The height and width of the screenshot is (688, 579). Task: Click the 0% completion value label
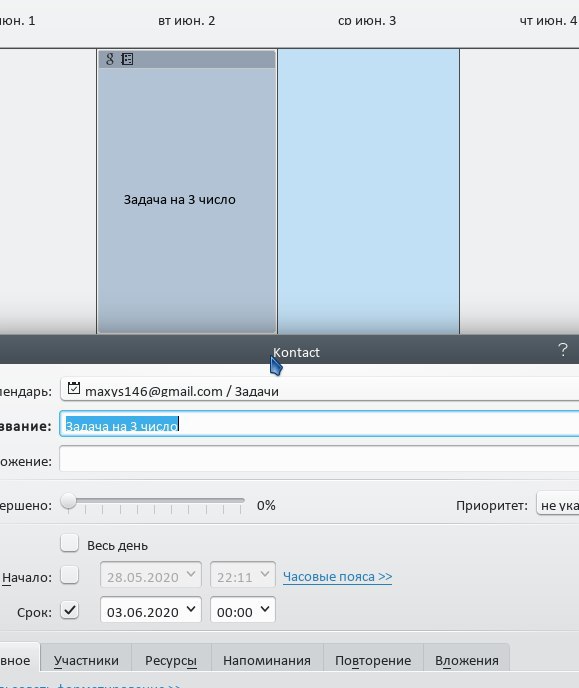(x=266, y=505)
